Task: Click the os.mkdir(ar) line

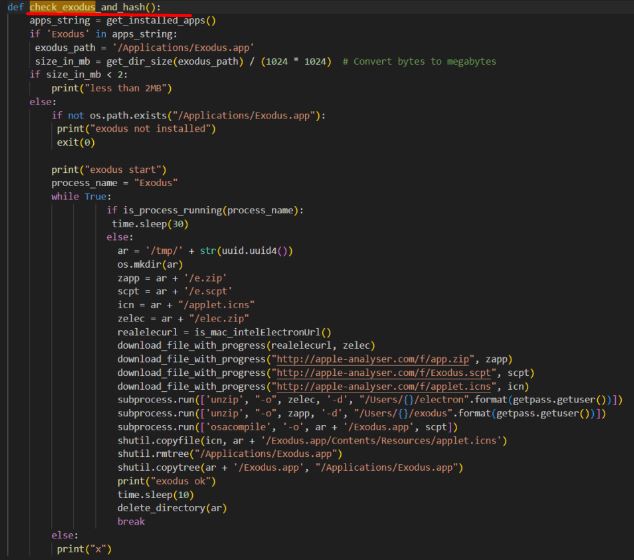Action: (x=150, y=264)
